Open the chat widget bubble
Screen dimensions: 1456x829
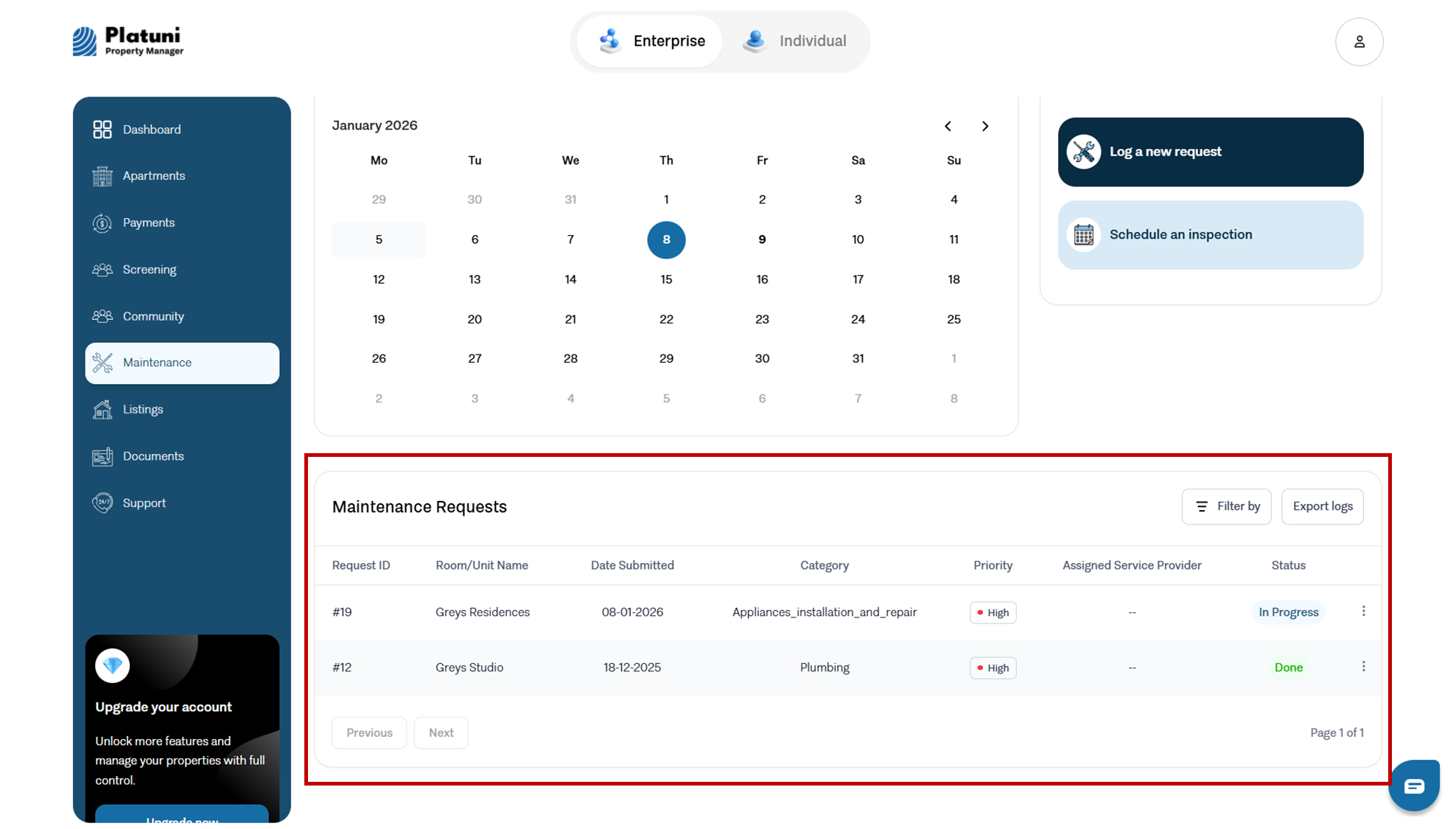[x=1414, y=786]
